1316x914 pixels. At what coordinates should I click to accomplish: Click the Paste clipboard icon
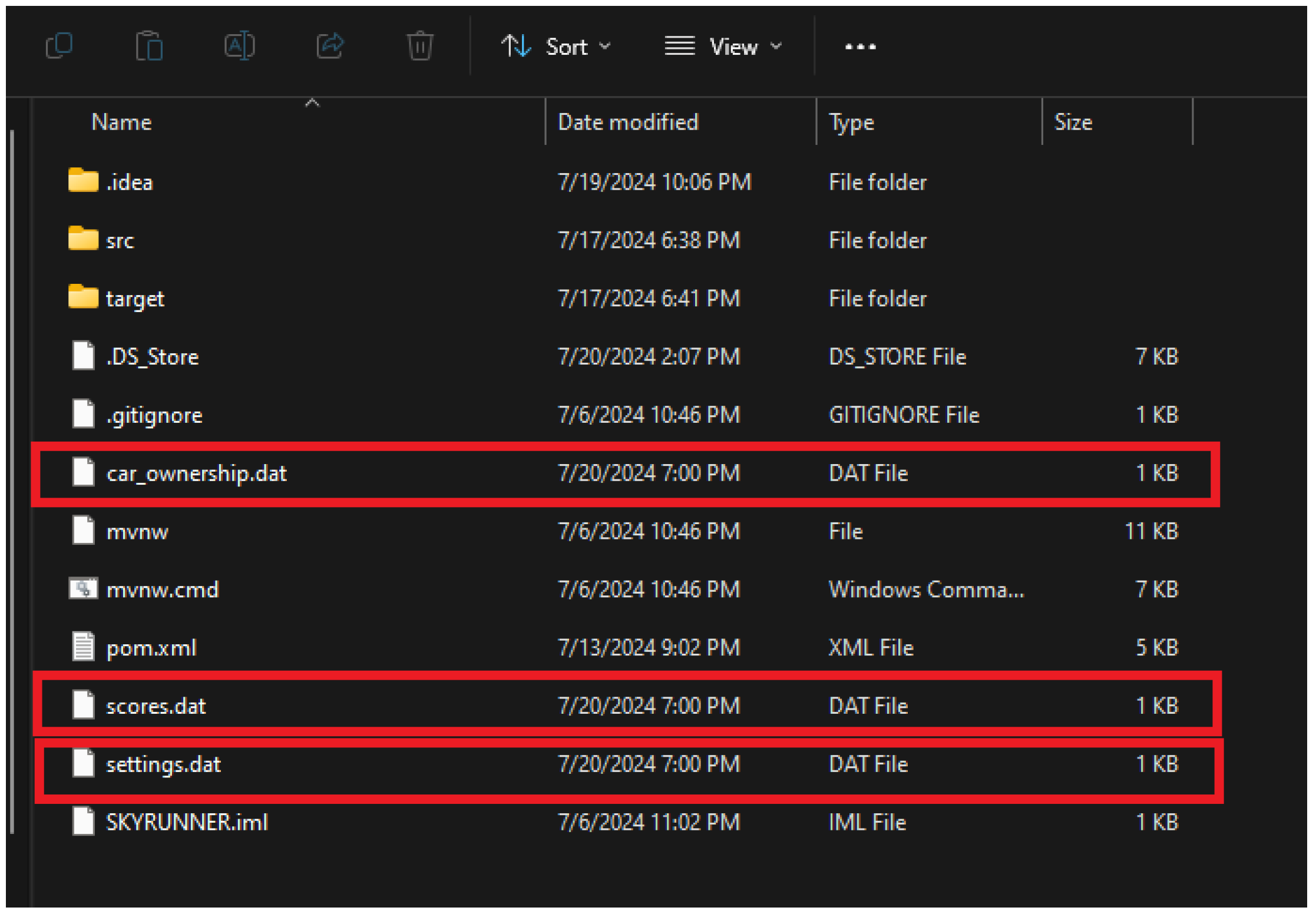click(x=149, y=46)
